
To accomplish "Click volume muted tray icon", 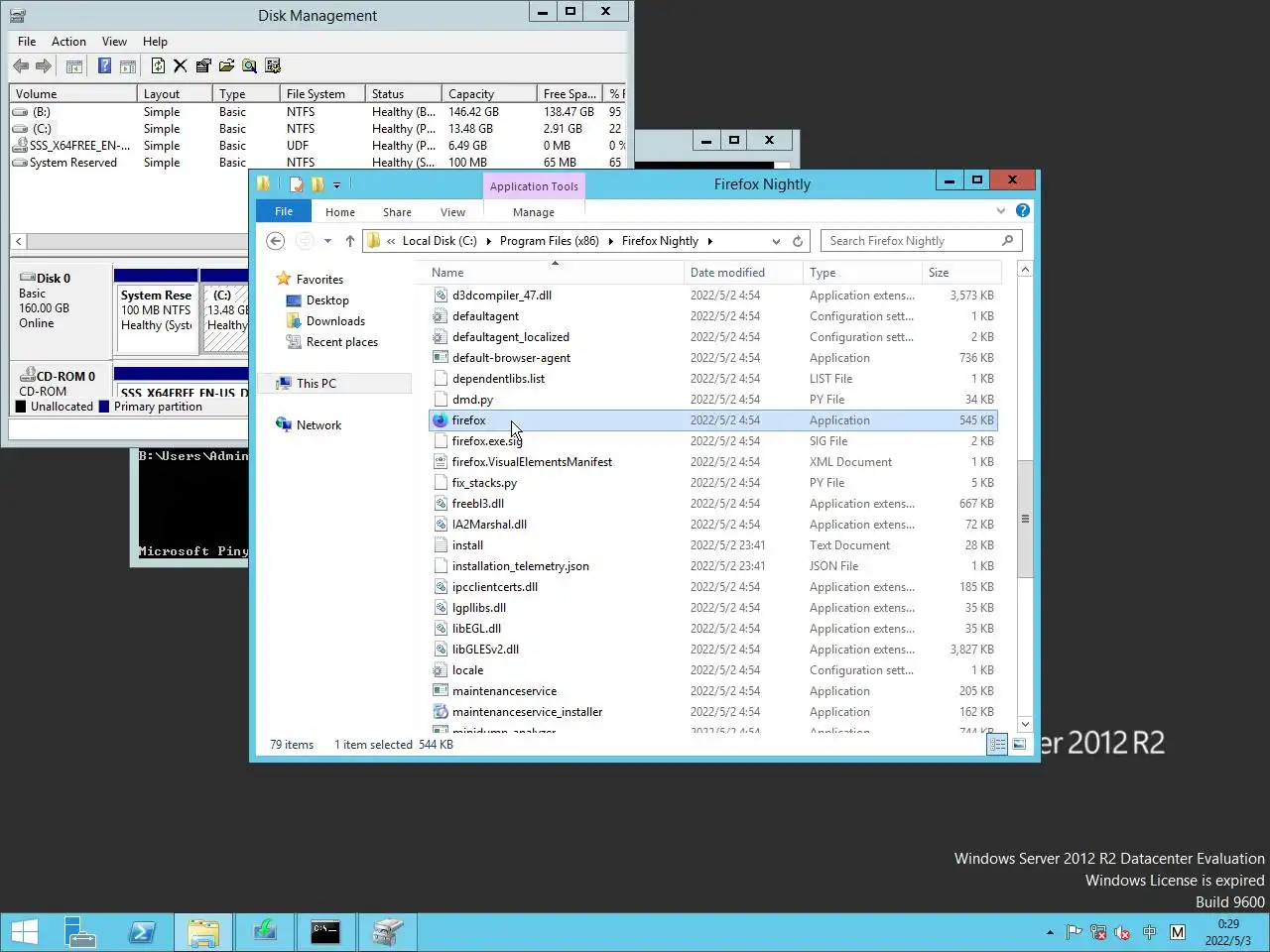I will tap(1123, 932).
